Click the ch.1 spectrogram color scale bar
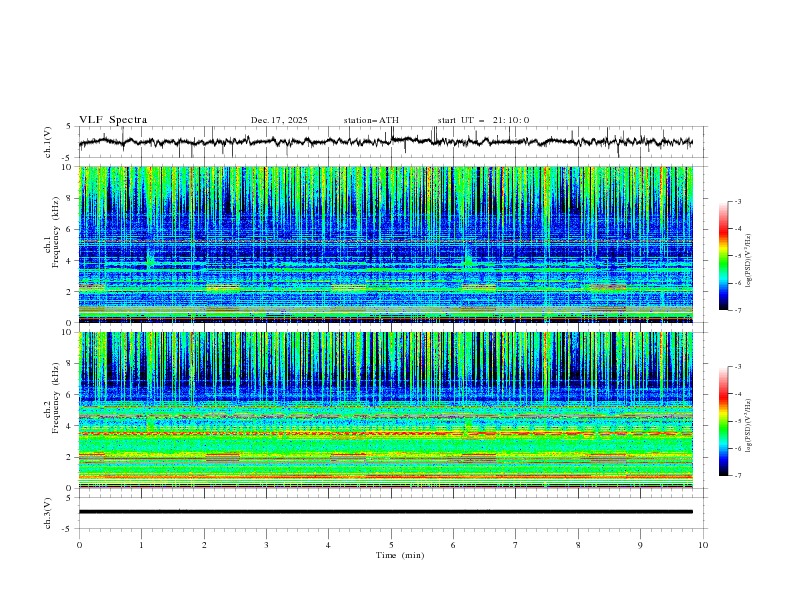Image resolution: width=792 pixels, height=612 pixels. (723, 255)
